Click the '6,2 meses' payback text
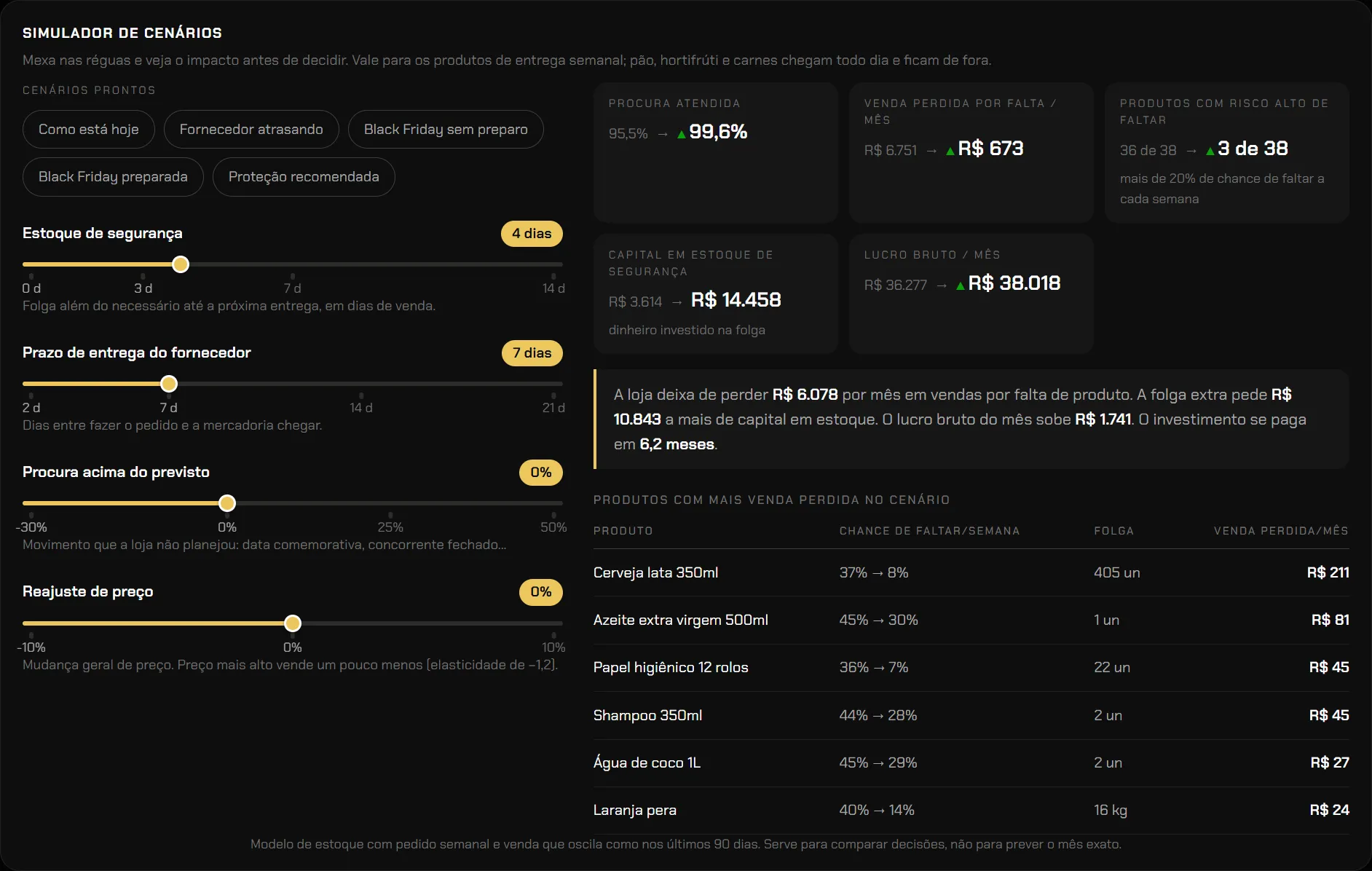1372x871 pixels. [x=677, y=444]
